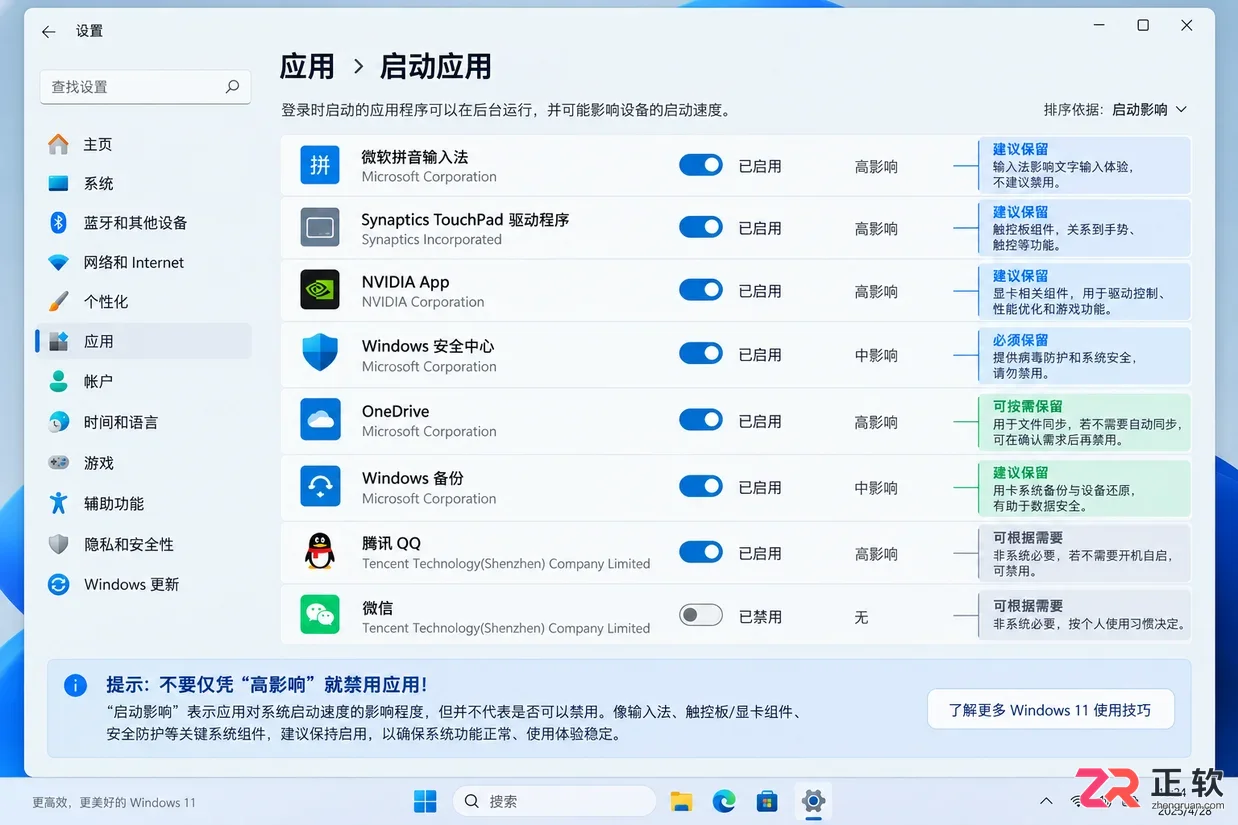Click the search magnifier in 查找设置 box
The image size is (1238, 825).
pyautogui.click(x=232, y=86)
